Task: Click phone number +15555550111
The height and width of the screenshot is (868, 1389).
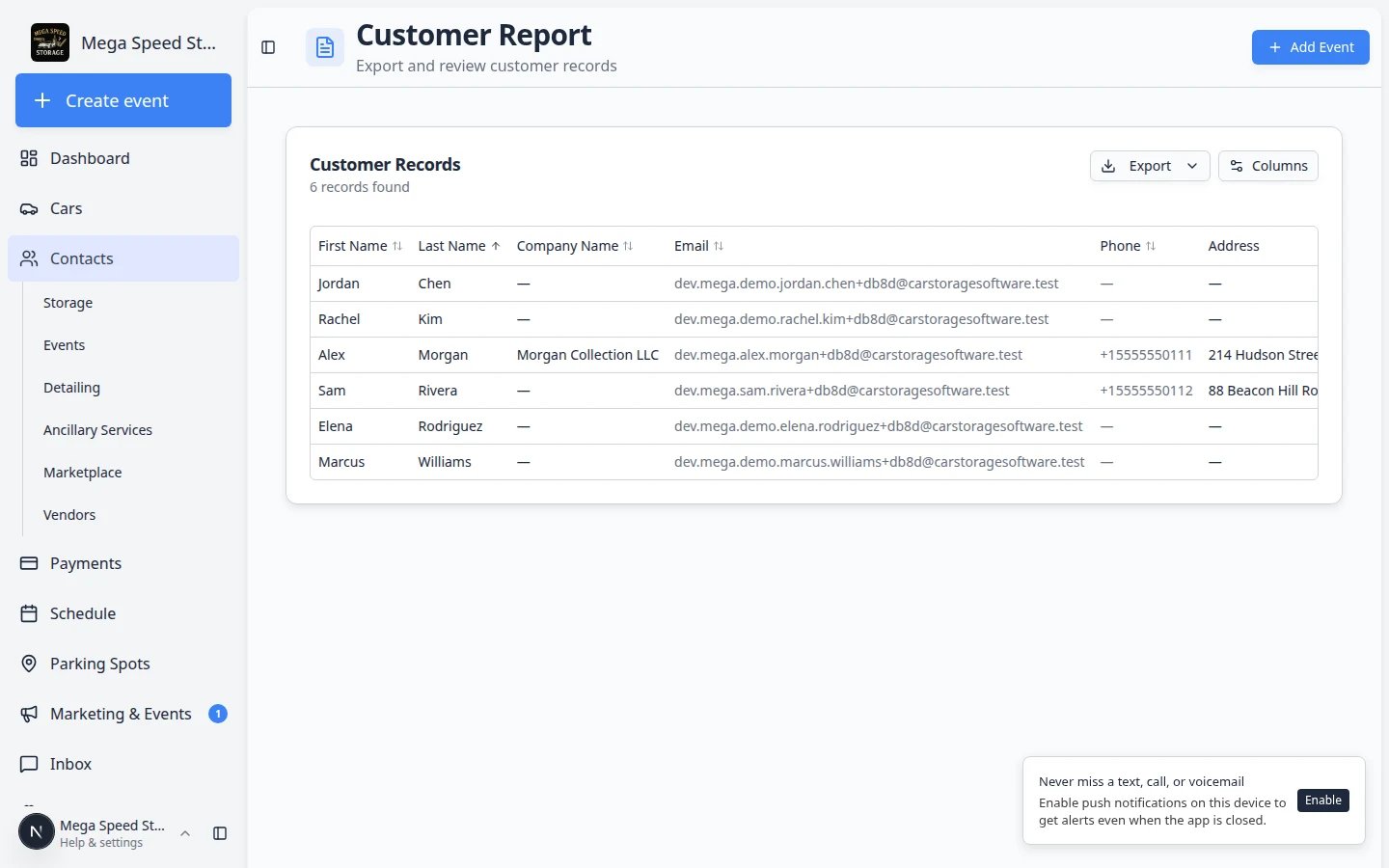Action: [x=1146, y=355]
